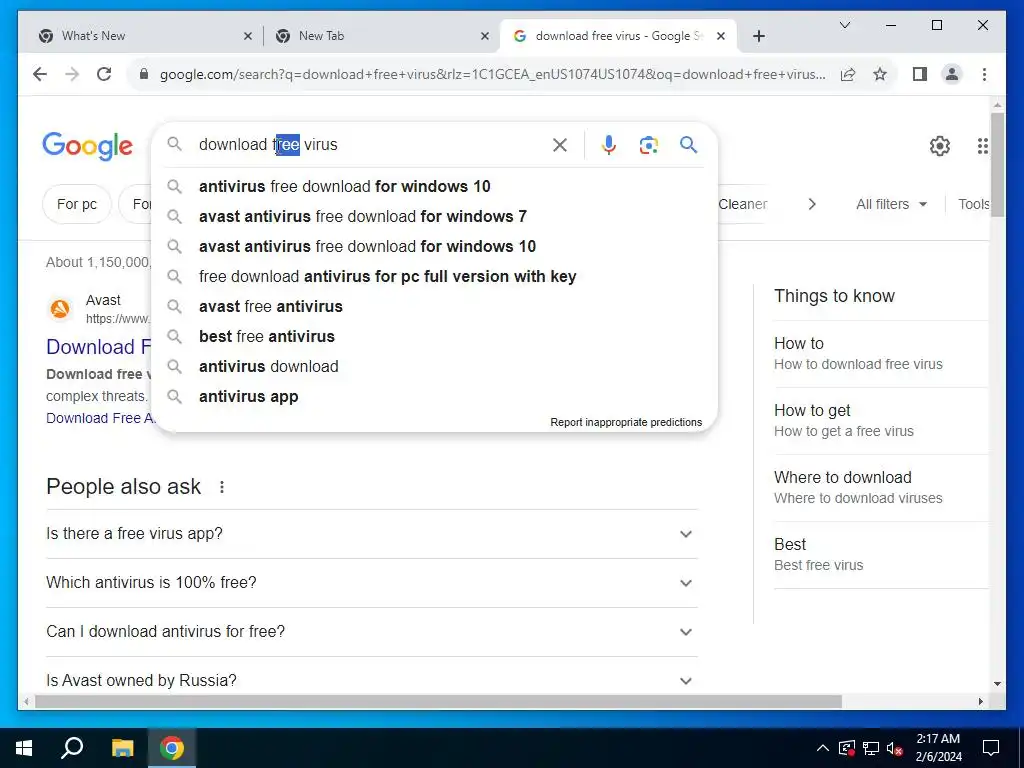Image resolution: width=1024 pixels, height=768 pixels.
Task: Click the Chrome address bar URL
Action: point(492,74)
